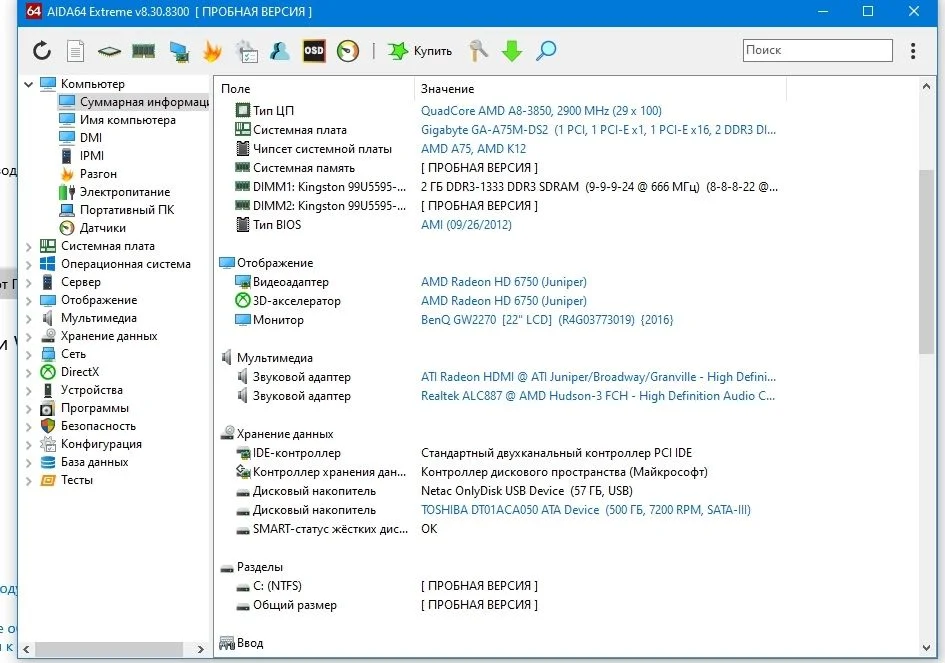Viewport: 945px width, 663px height.
Task: Expand the Отображение tree node
Action: click(x=28, y=300)
